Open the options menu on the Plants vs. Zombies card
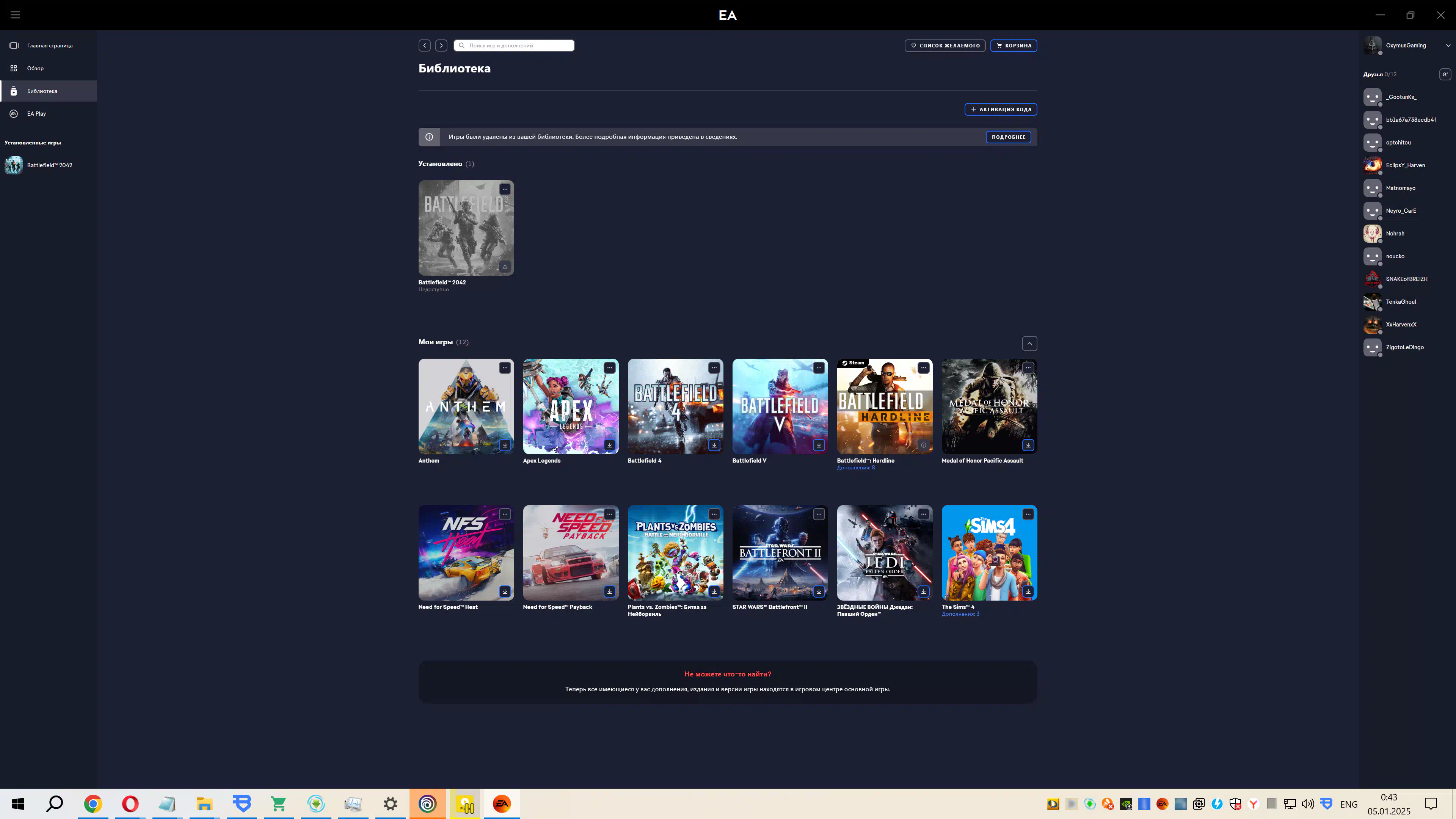1456x819 pixels. pyautogui.click(x=714, y=515)
